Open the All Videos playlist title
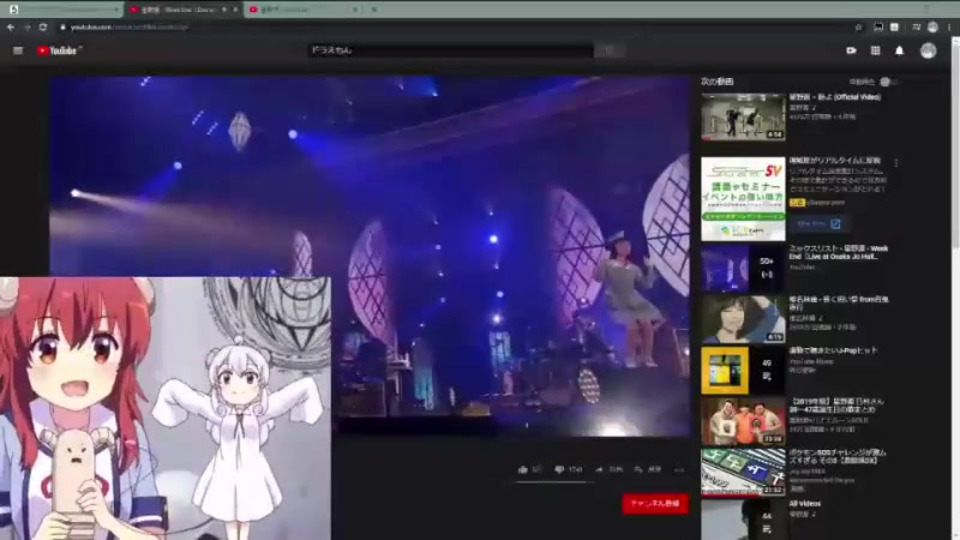Viewport: 960px width, 540px height. pos(804,504)
